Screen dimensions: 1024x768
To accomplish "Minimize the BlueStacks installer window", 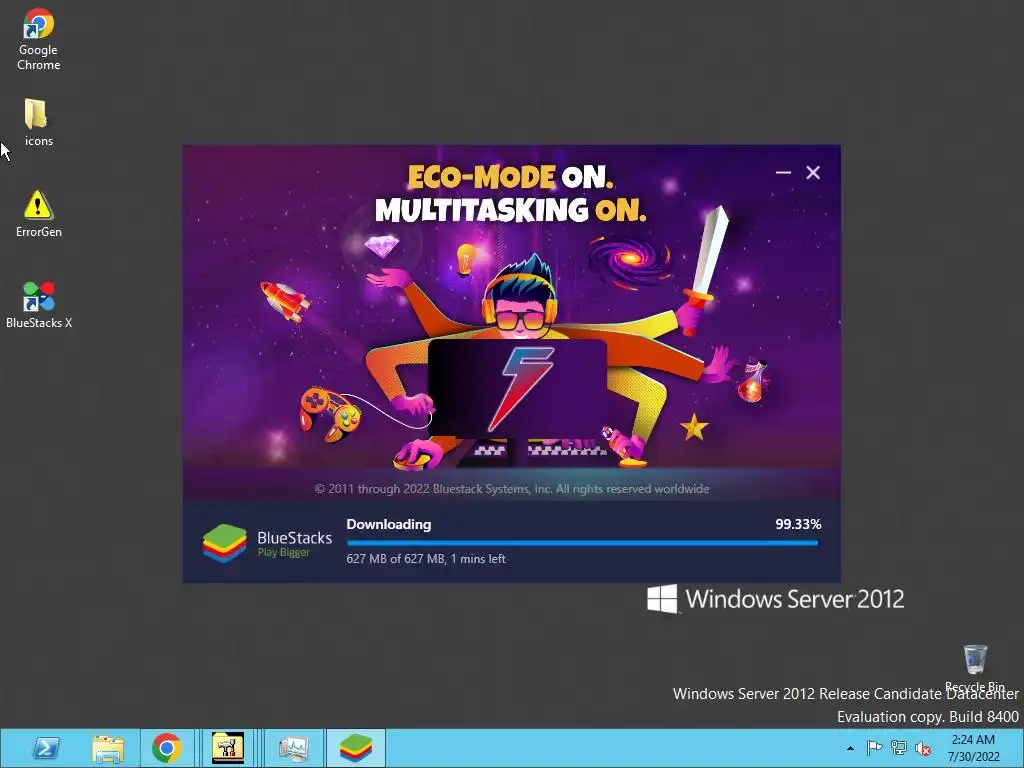I will 783,172.
